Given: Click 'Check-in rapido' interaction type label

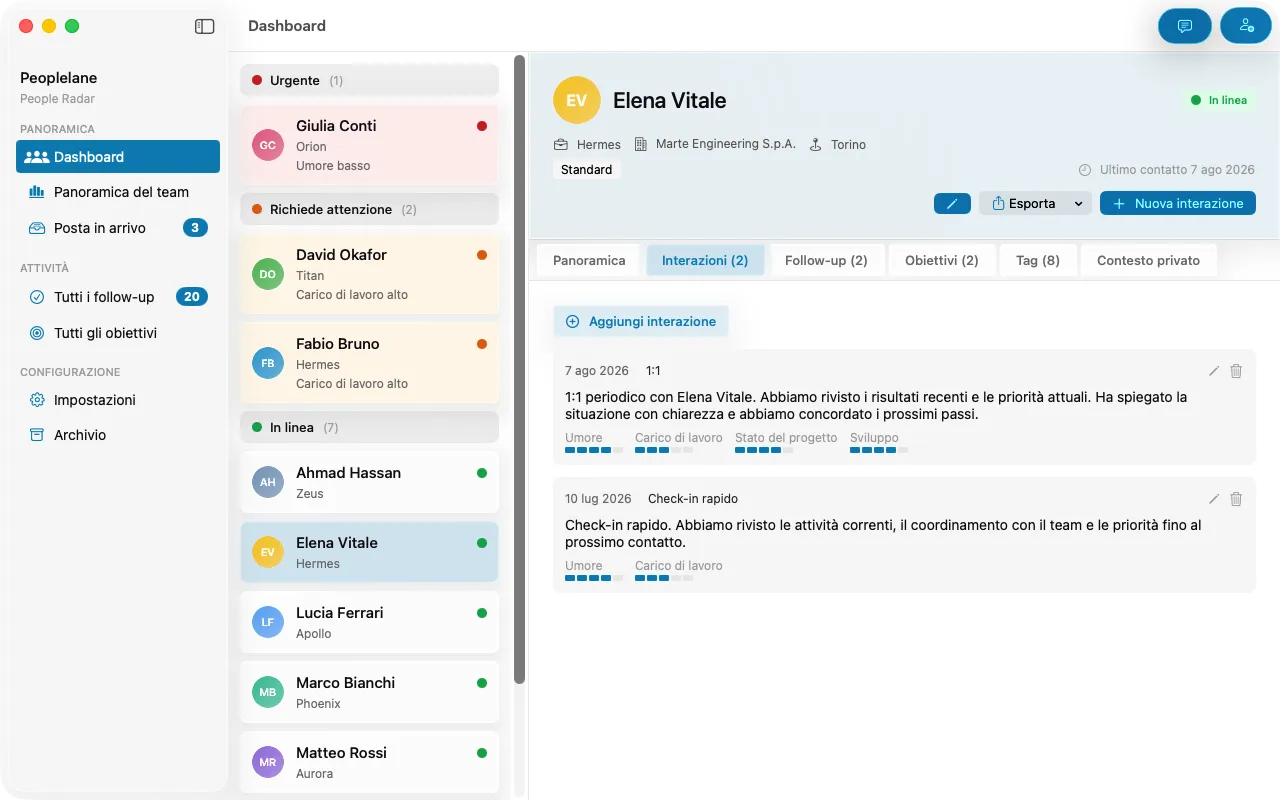Looking at the screenshot, I should [693, 499].
